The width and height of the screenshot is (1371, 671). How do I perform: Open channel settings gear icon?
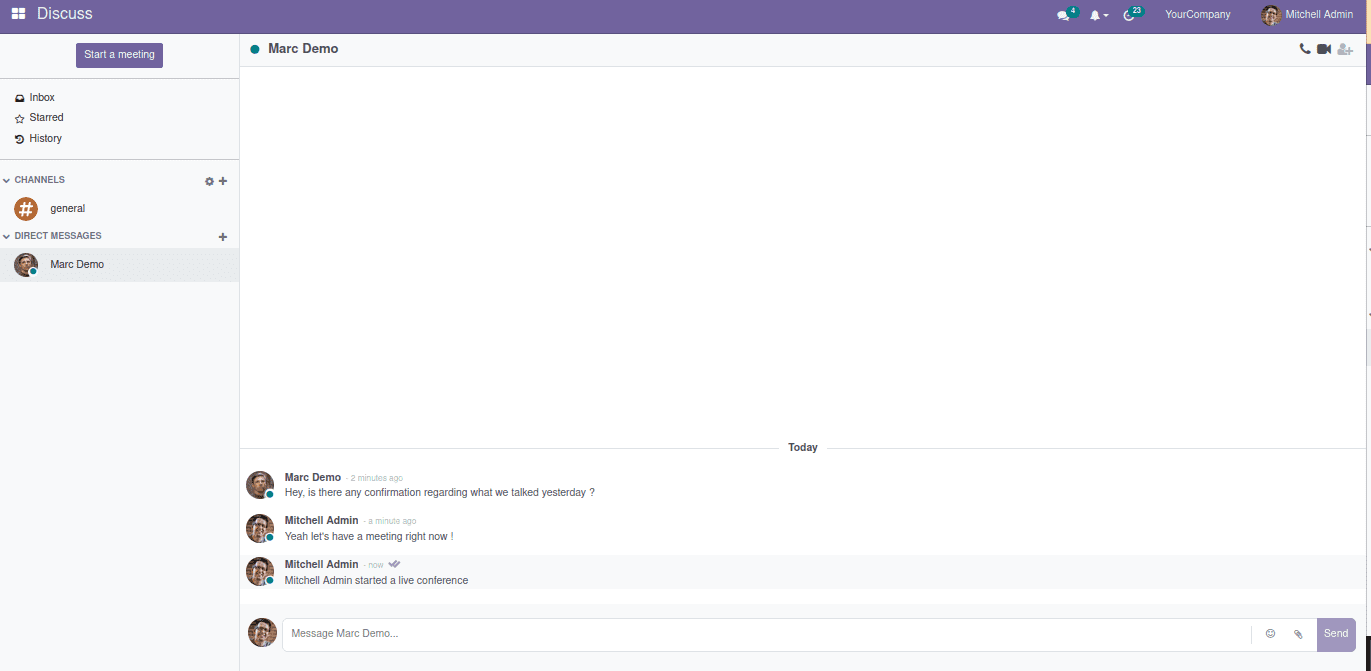tap(209, 181)
